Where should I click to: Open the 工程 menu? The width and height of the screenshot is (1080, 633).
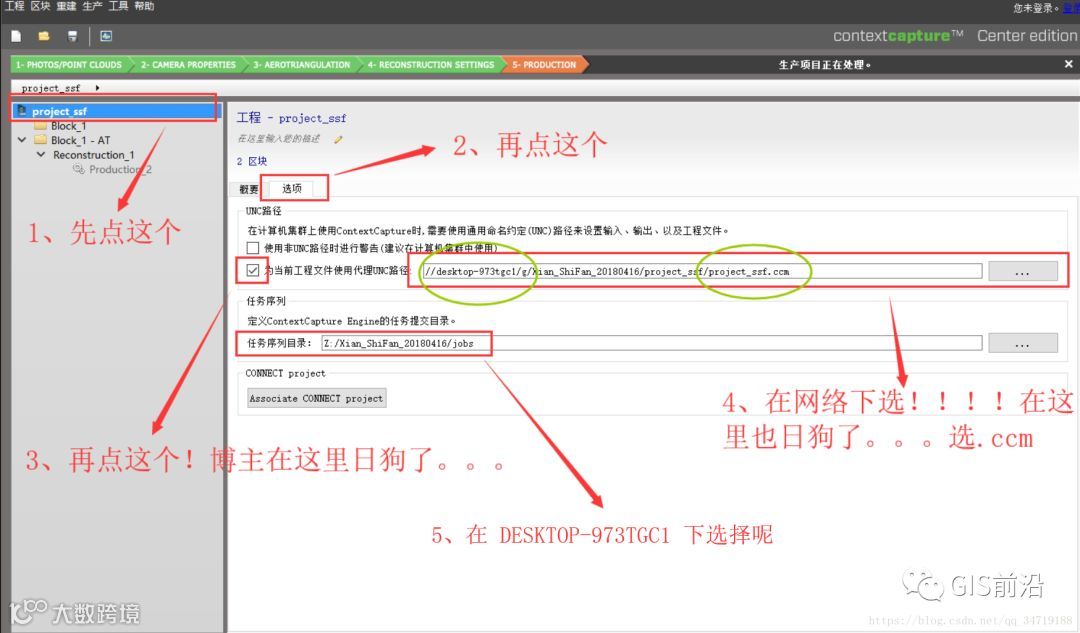tap(14, 6)
